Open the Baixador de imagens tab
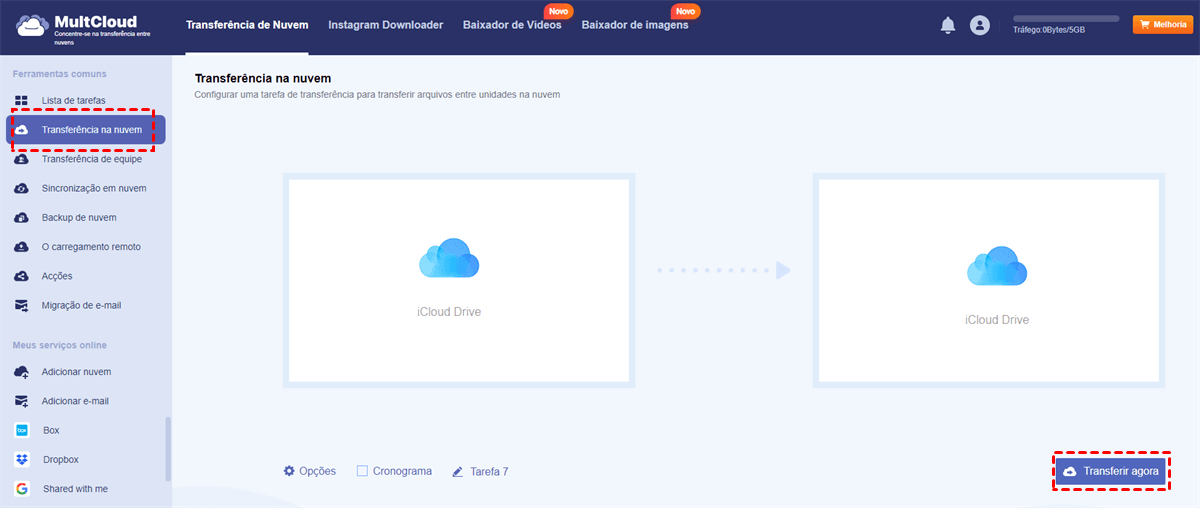This screenshot has height=508, width=1200. 635,25
